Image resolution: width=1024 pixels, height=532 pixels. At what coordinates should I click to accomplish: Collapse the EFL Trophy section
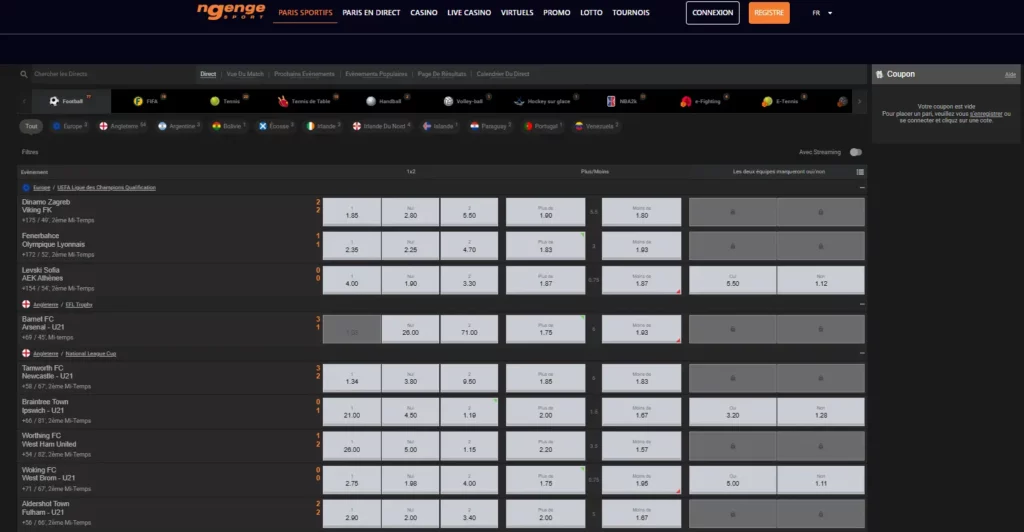click(x=862, y=304)
